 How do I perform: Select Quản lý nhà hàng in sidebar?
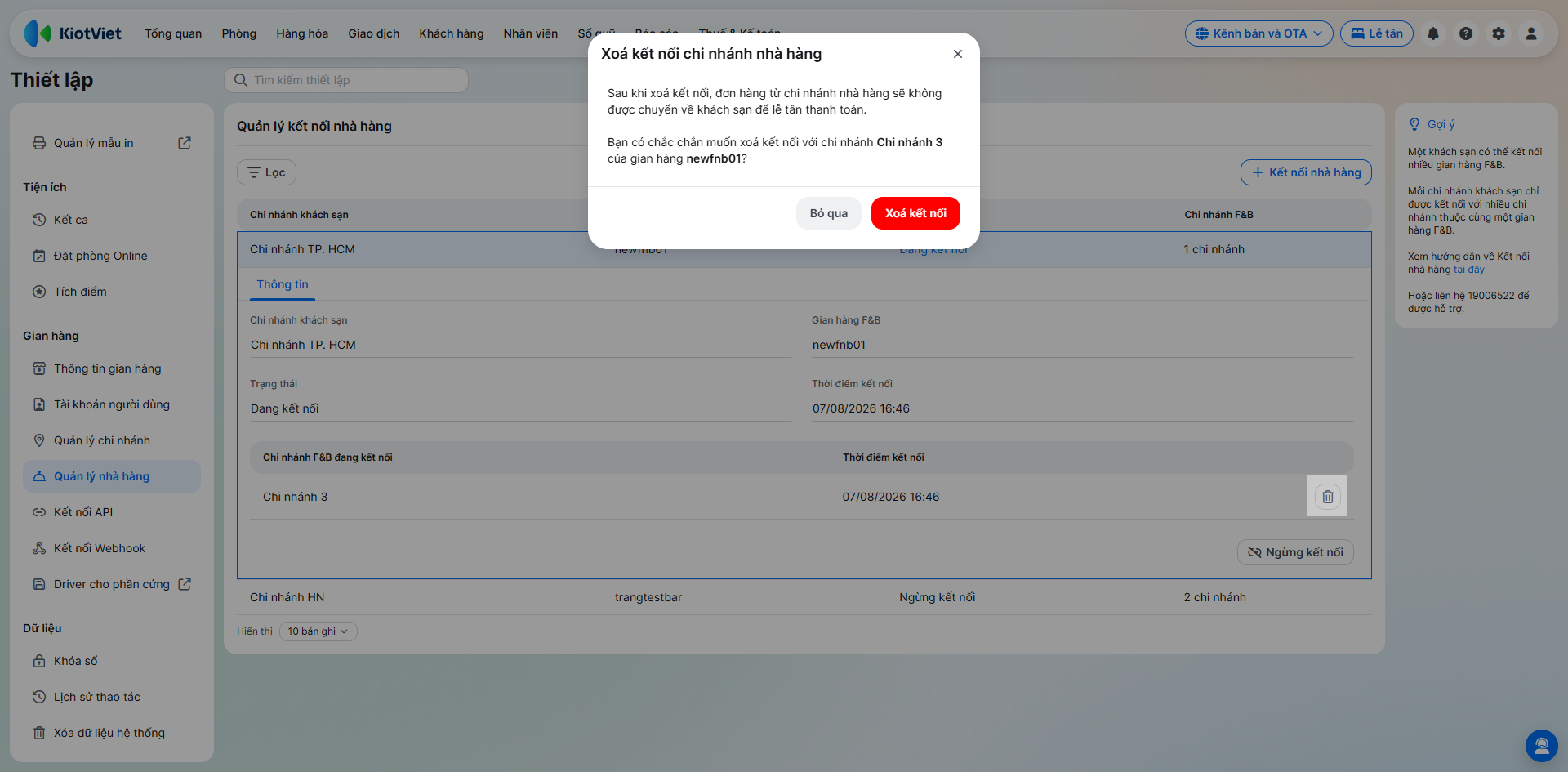point(112,476)
